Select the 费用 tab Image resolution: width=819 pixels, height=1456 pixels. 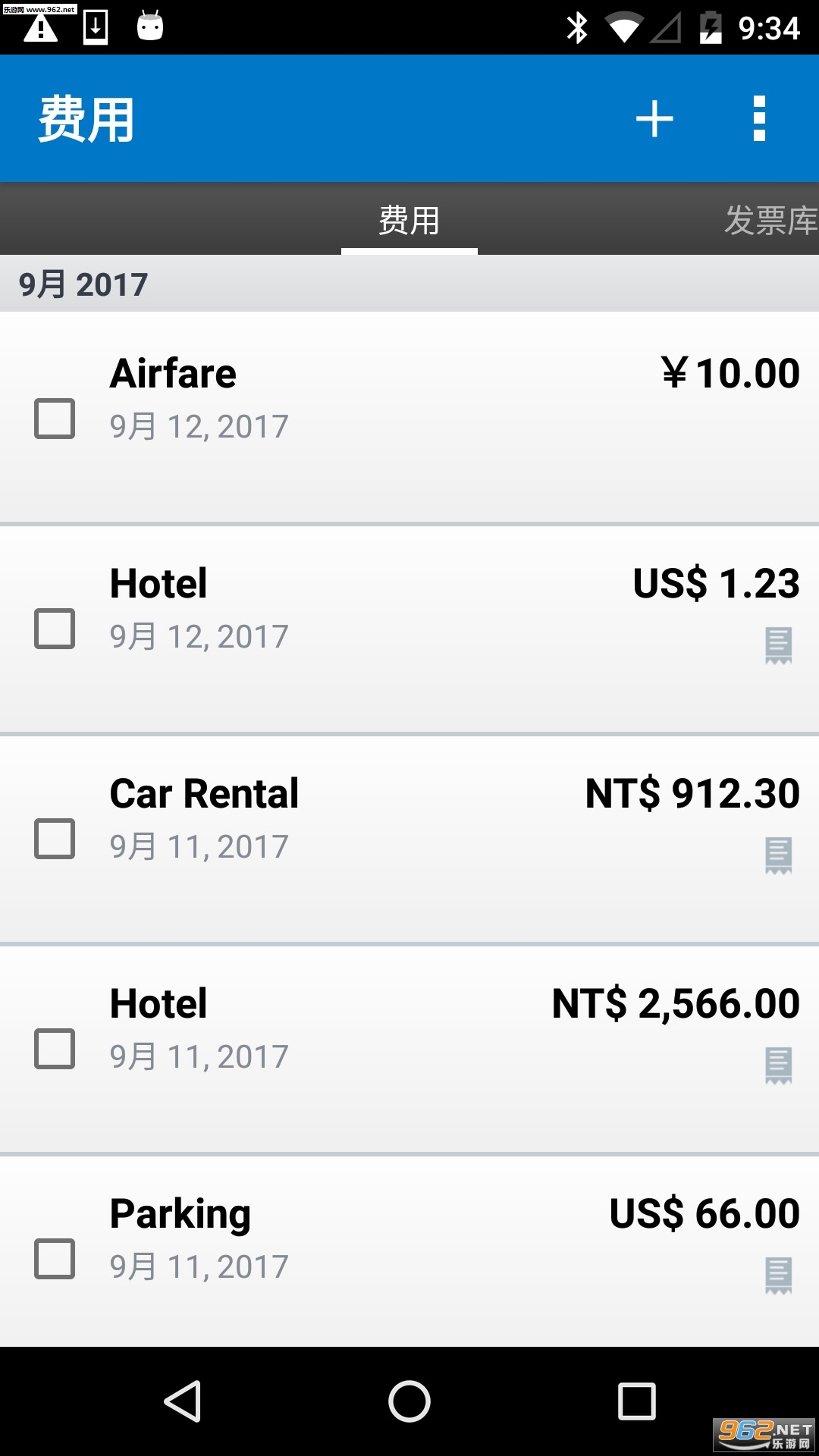409,221
